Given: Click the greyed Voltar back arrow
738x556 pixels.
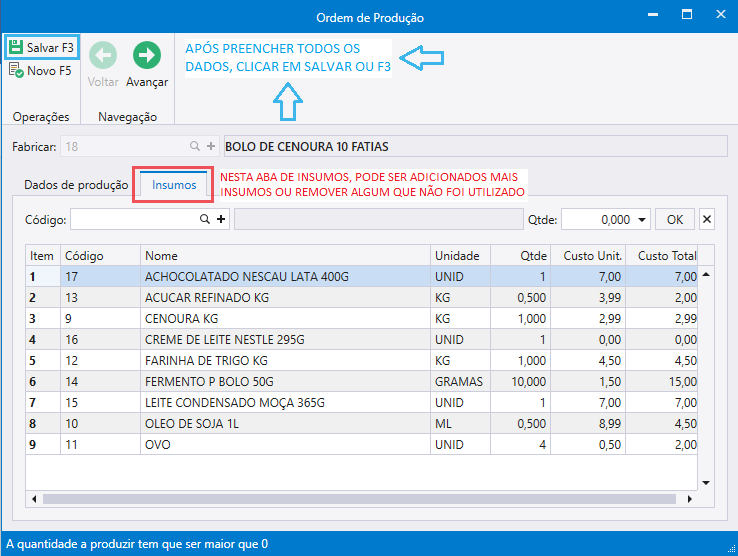Looking at the screenshot, I should coord(103,55).
